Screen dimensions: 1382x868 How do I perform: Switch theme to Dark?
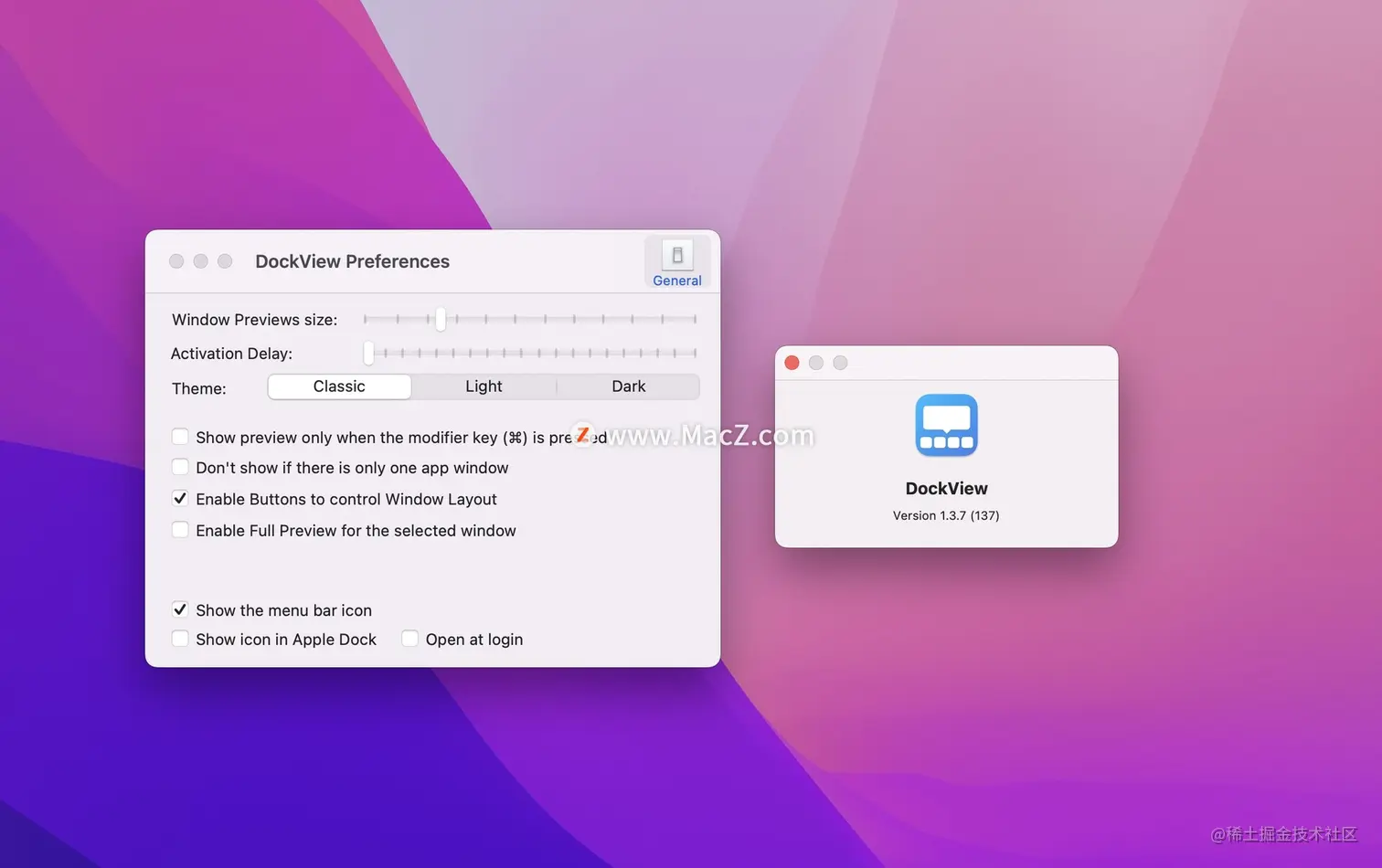tap(629, 386)
